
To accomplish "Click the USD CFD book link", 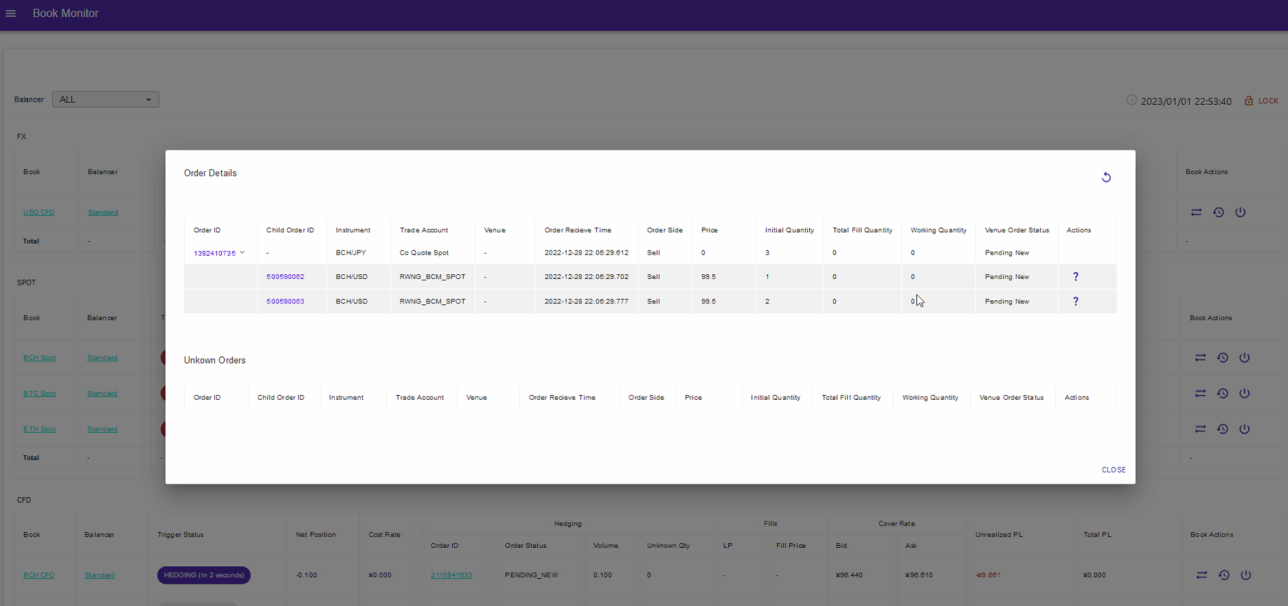I will coord(39,212).
